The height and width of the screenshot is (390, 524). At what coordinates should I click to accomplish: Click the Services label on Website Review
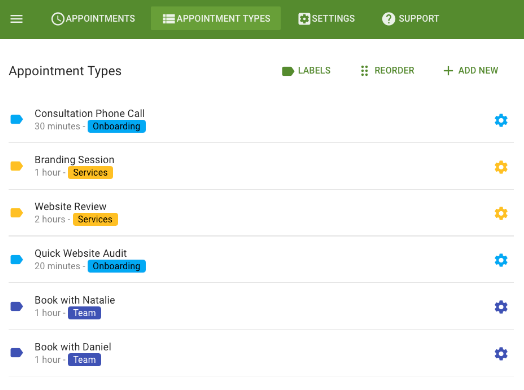click(x=95, y=219)
